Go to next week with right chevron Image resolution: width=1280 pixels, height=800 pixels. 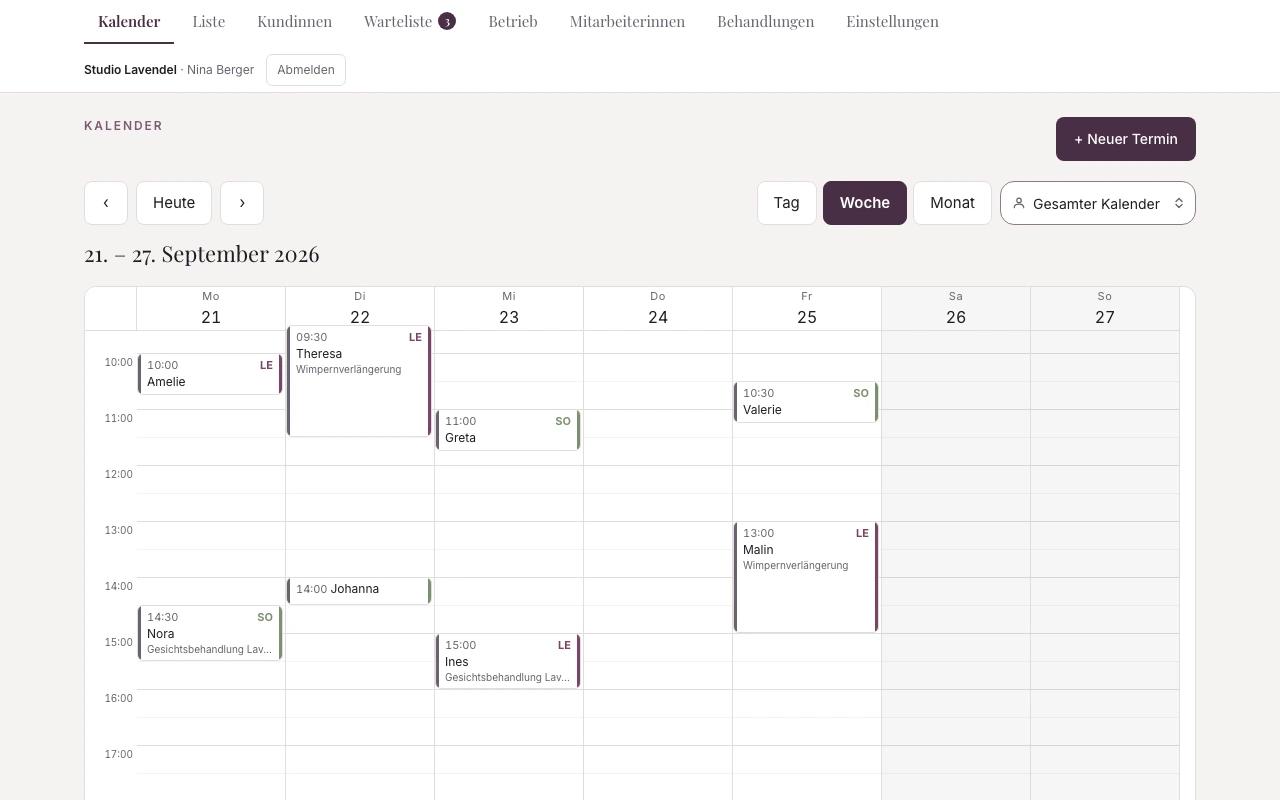point(242,203)
